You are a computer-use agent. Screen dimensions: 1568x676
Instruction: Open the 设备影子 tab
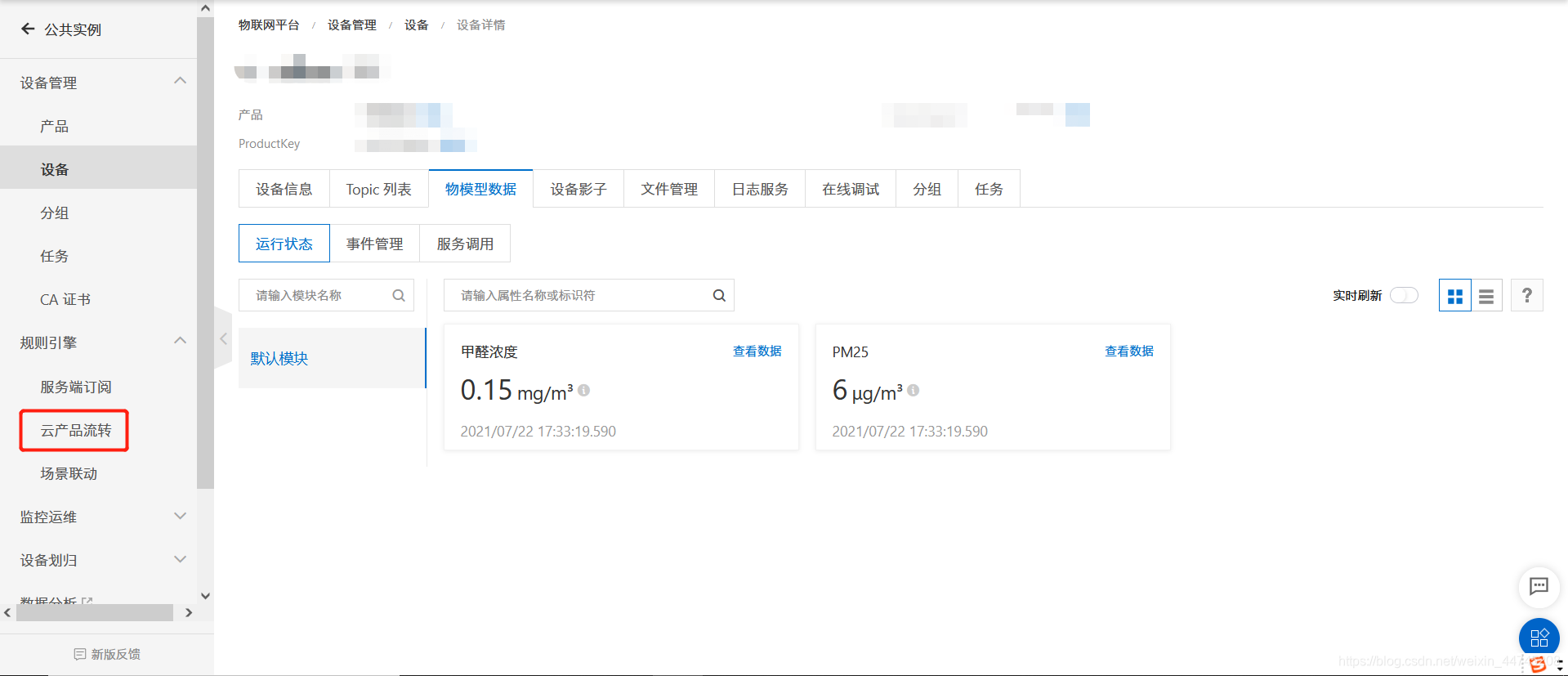579,189
